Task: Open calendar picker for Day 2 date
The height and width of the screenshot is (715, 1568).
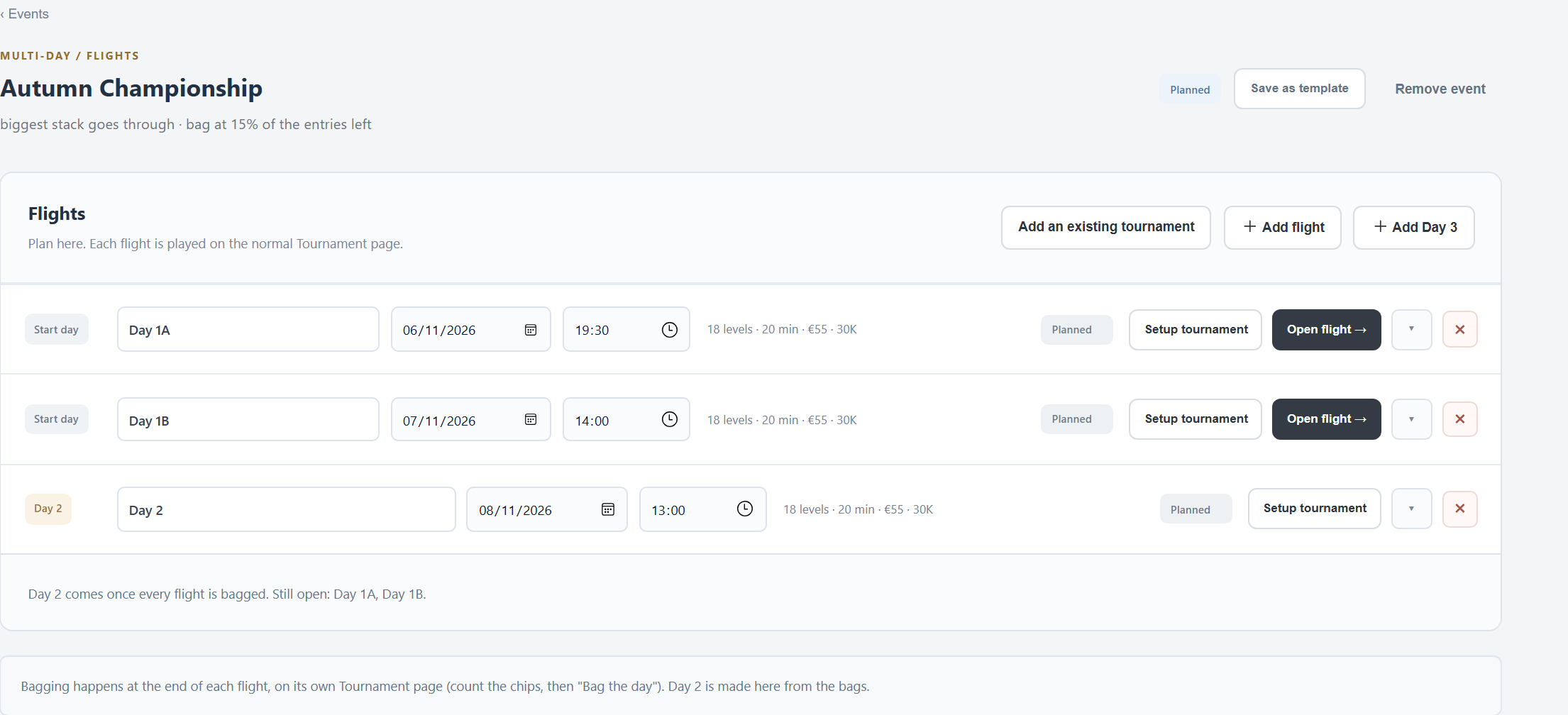Action: (x=607, y=509)
